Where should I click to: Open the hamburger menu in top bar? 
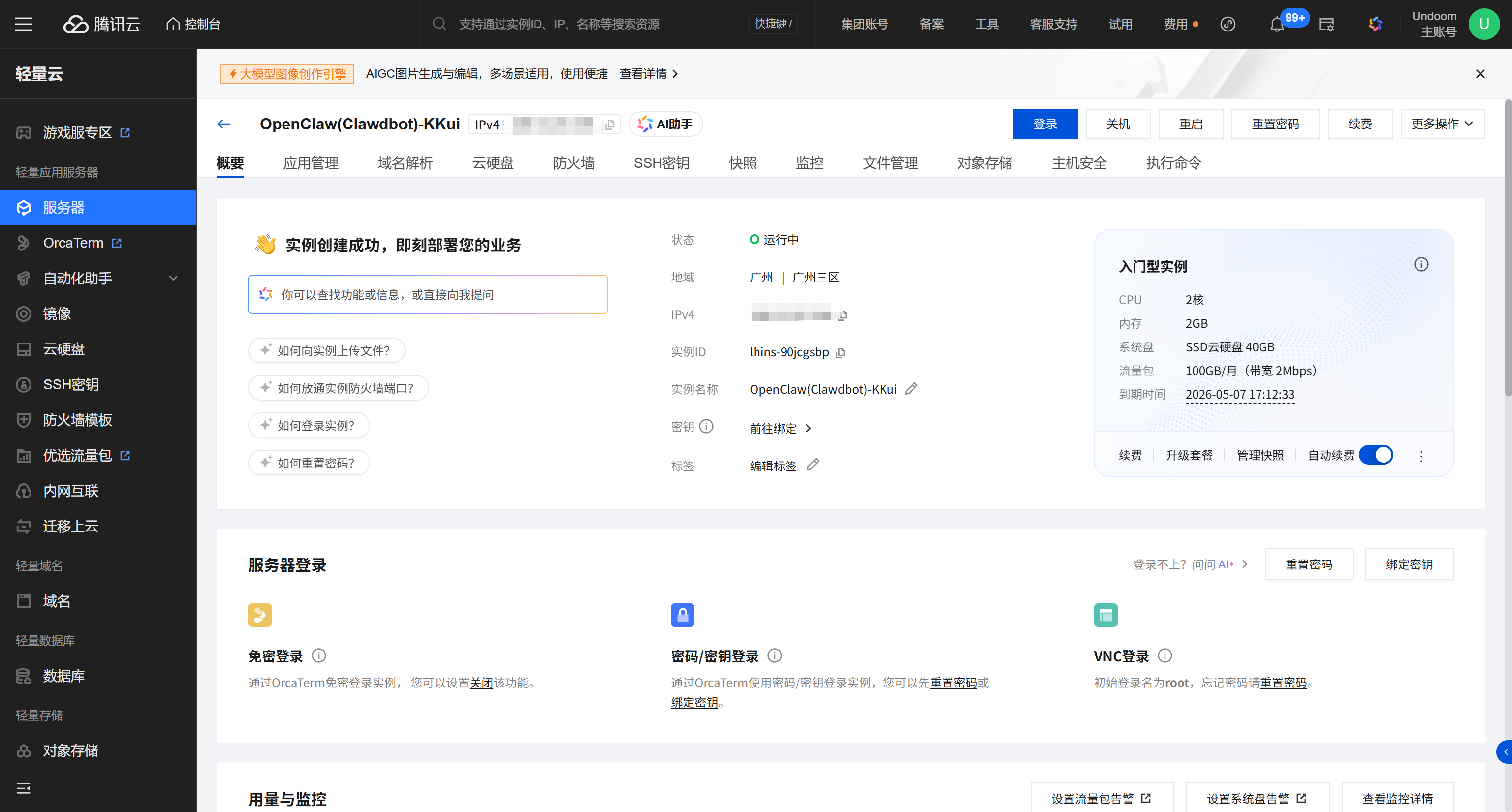(x=24, y=24)
